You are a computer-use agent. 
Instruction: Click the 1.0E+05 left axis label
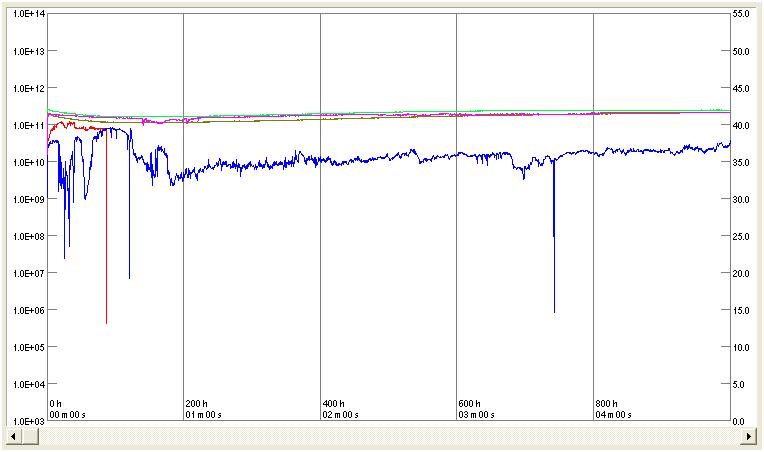(29, 347)
